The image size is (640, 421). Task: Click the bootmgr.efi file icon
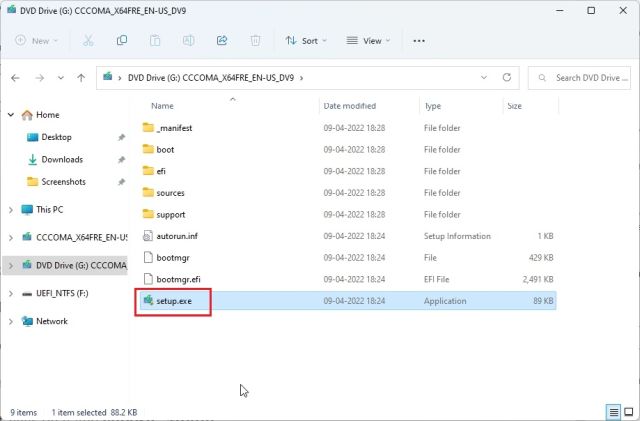(148, 279)
